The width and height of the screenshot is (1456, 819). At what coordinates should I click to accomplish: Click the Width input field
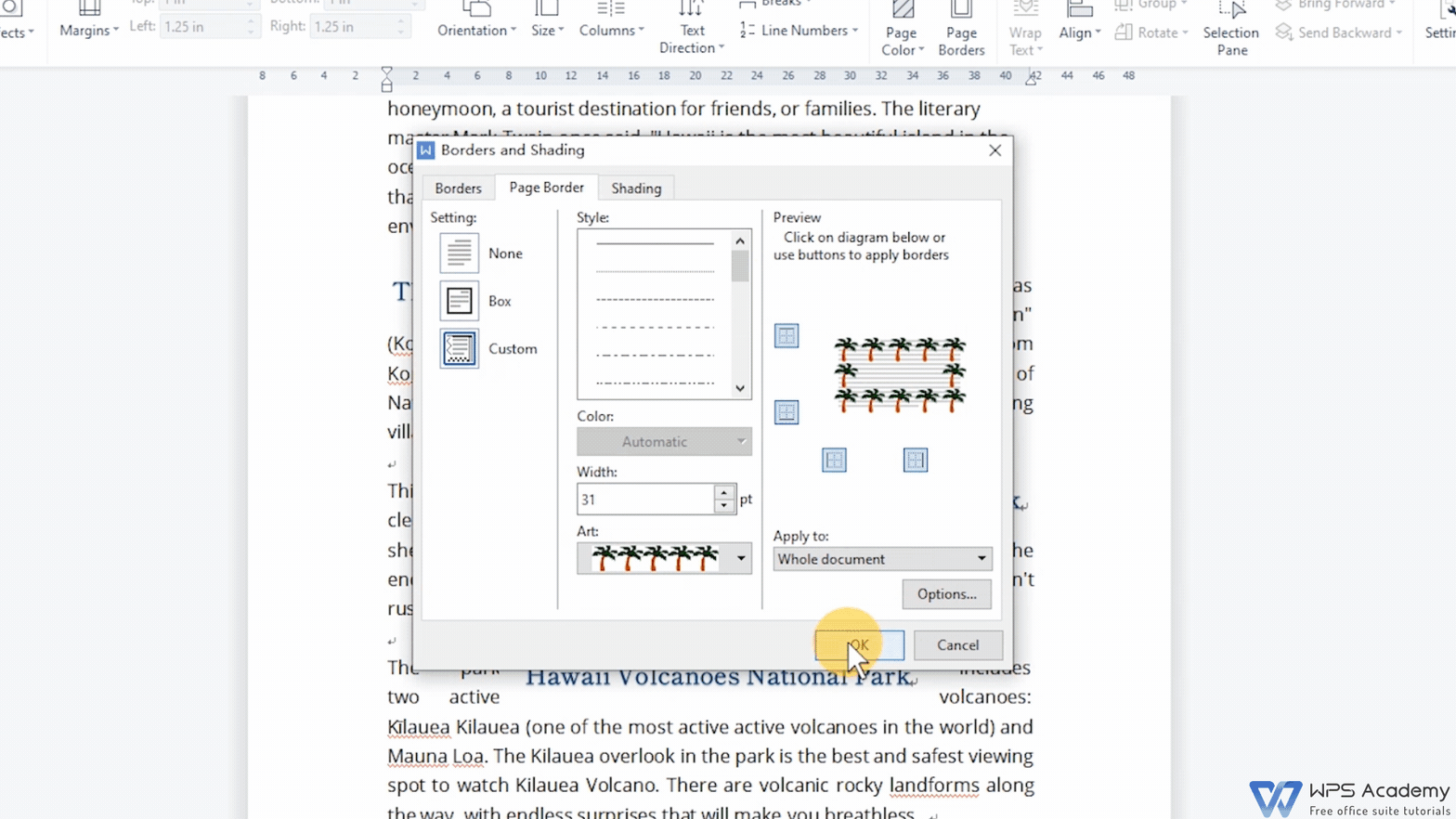click(x=645, y=500)
